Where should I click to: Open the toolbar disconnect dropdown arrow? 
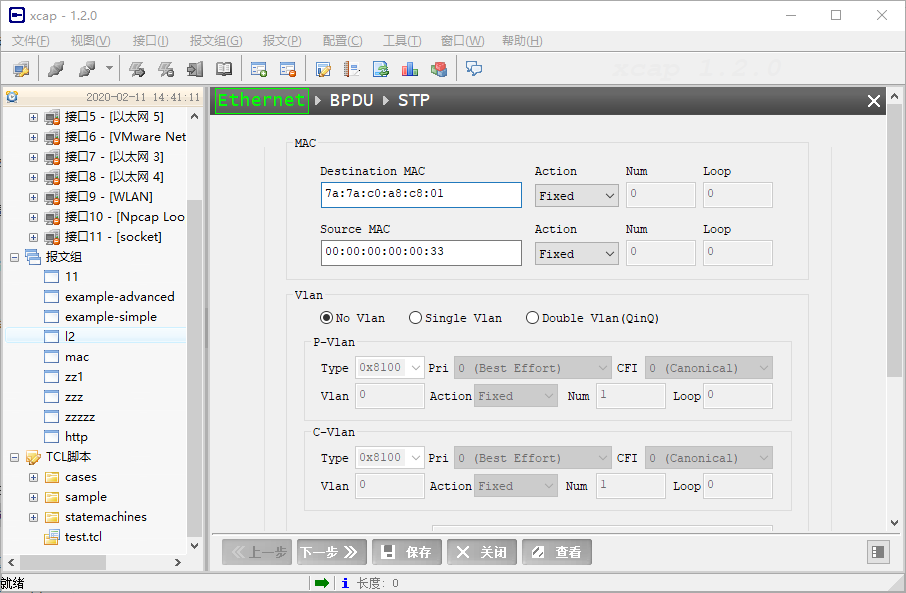109,69
